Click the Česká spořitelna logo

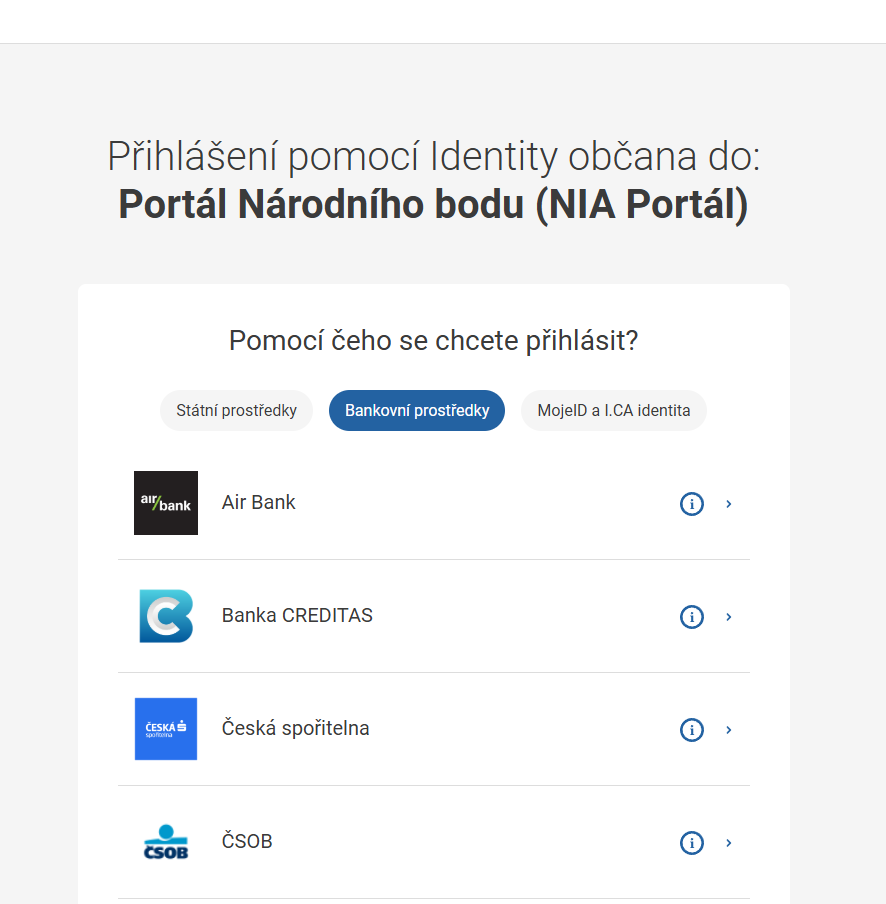tap(165, 729)
